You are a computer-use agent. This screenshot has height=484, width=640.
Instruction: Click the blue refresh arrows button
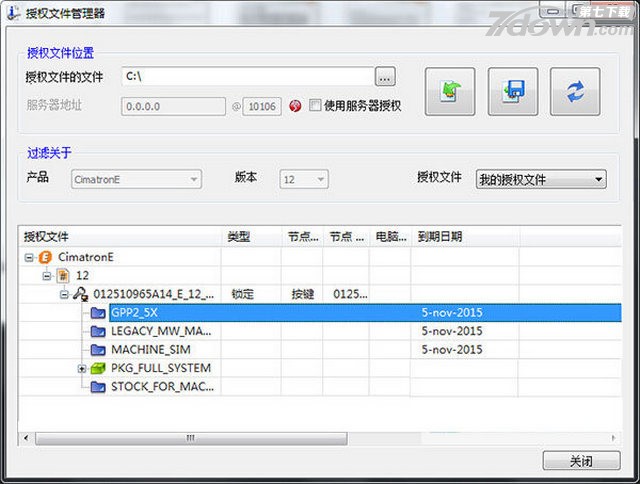575,92
